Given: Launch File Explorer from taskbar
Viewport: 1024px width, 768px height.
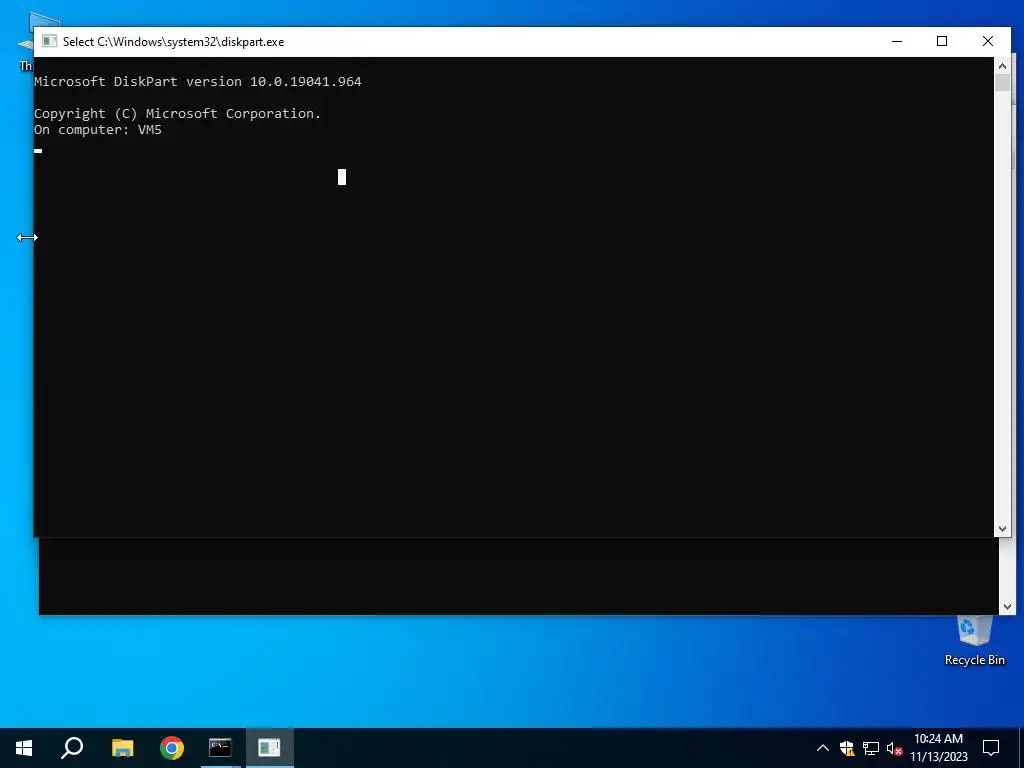Looking at the screenshot, I should pyautogui.click(x=122, y=748).
